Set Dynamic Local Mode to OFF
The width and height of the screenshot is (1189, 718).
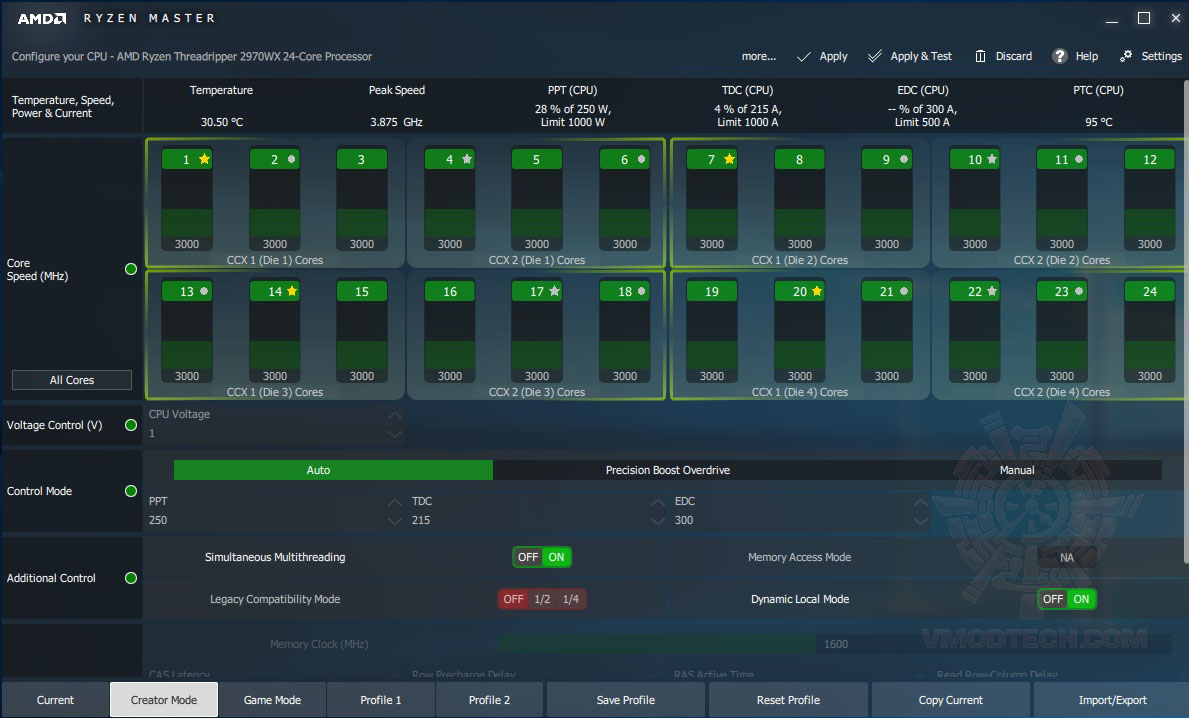click(x=1053, y=599)
